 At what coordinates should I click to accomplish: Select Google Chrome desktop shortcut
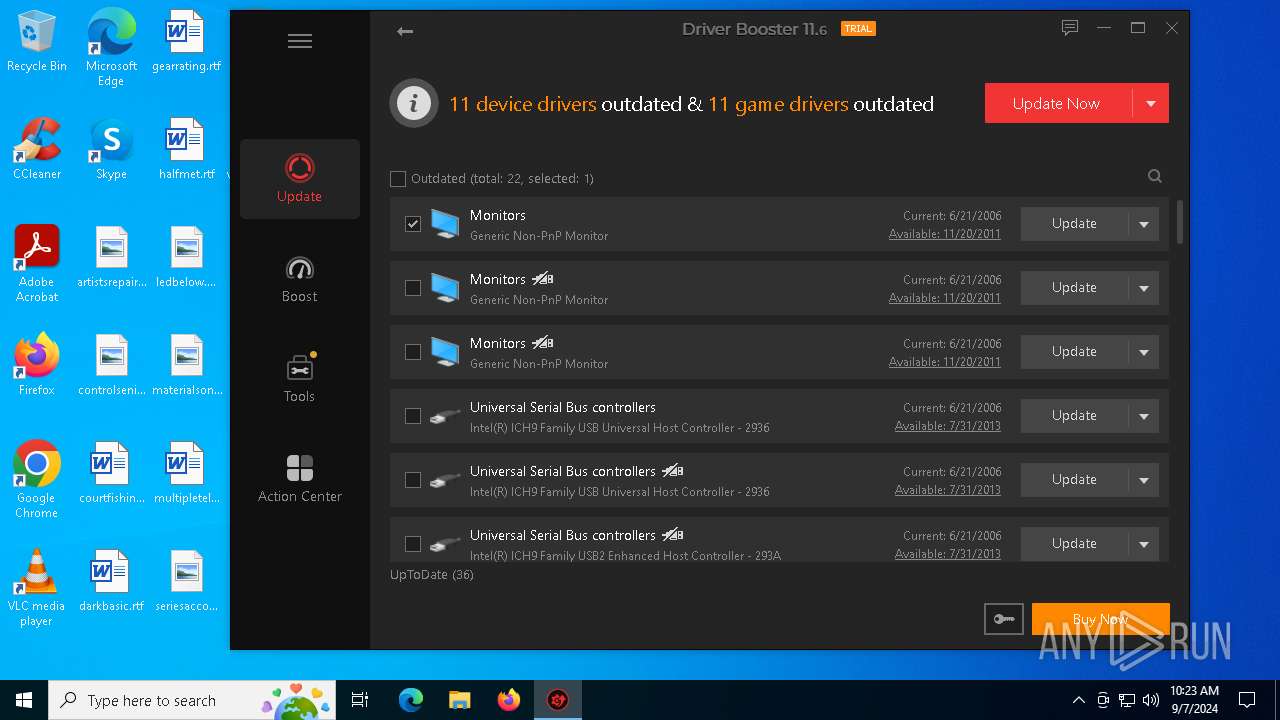tap(37, 479)
